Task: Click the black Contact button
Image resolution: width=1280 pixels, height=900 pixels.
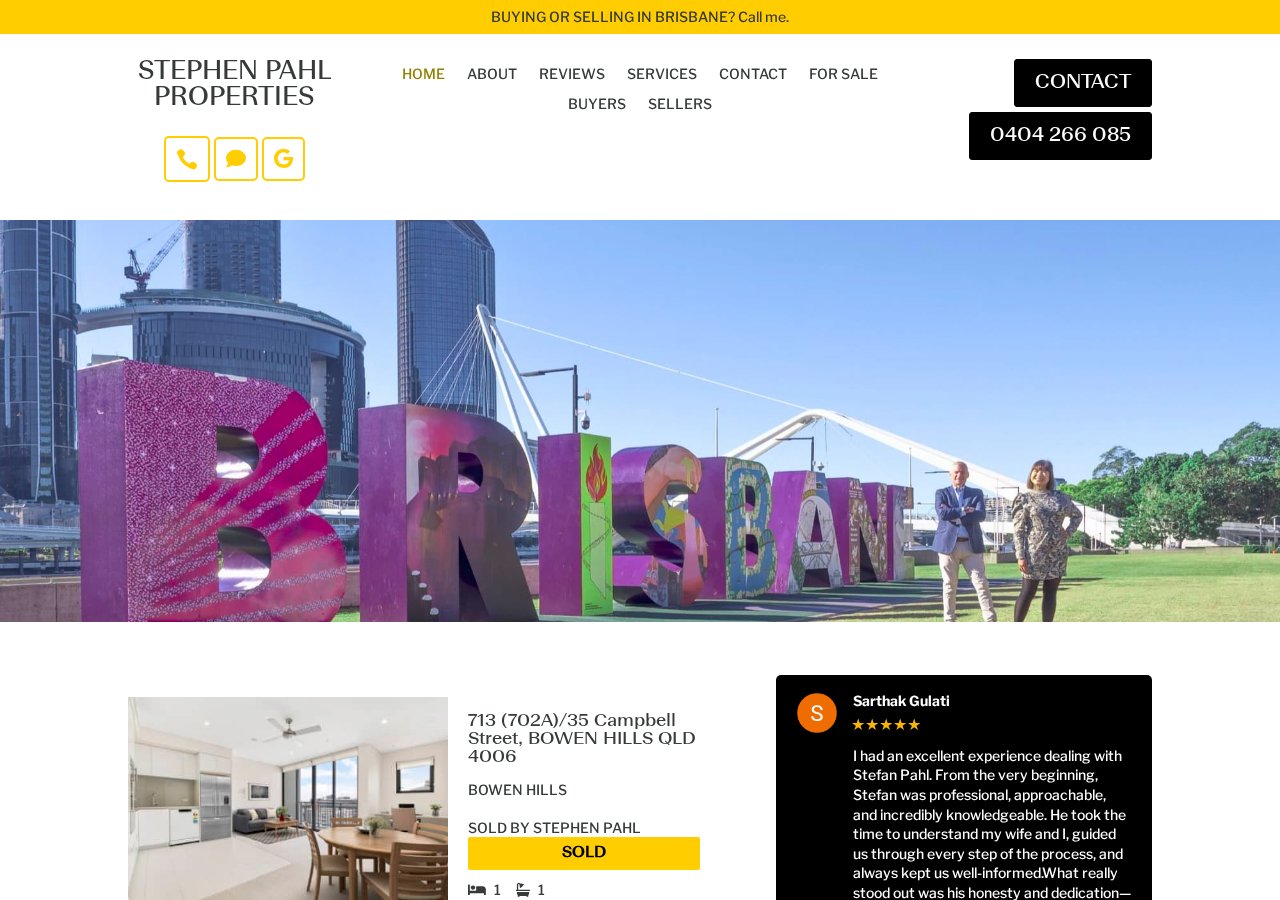Action: [1083, 83]
